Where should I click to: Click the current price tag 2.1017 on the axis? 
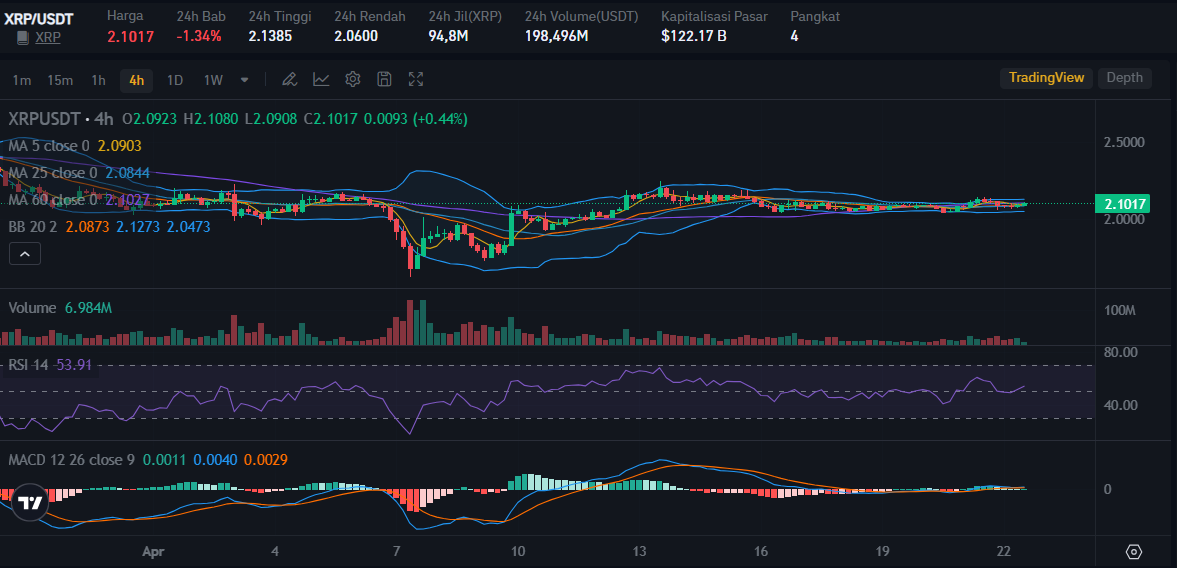pyautogui.click(x=1123, y=203)
